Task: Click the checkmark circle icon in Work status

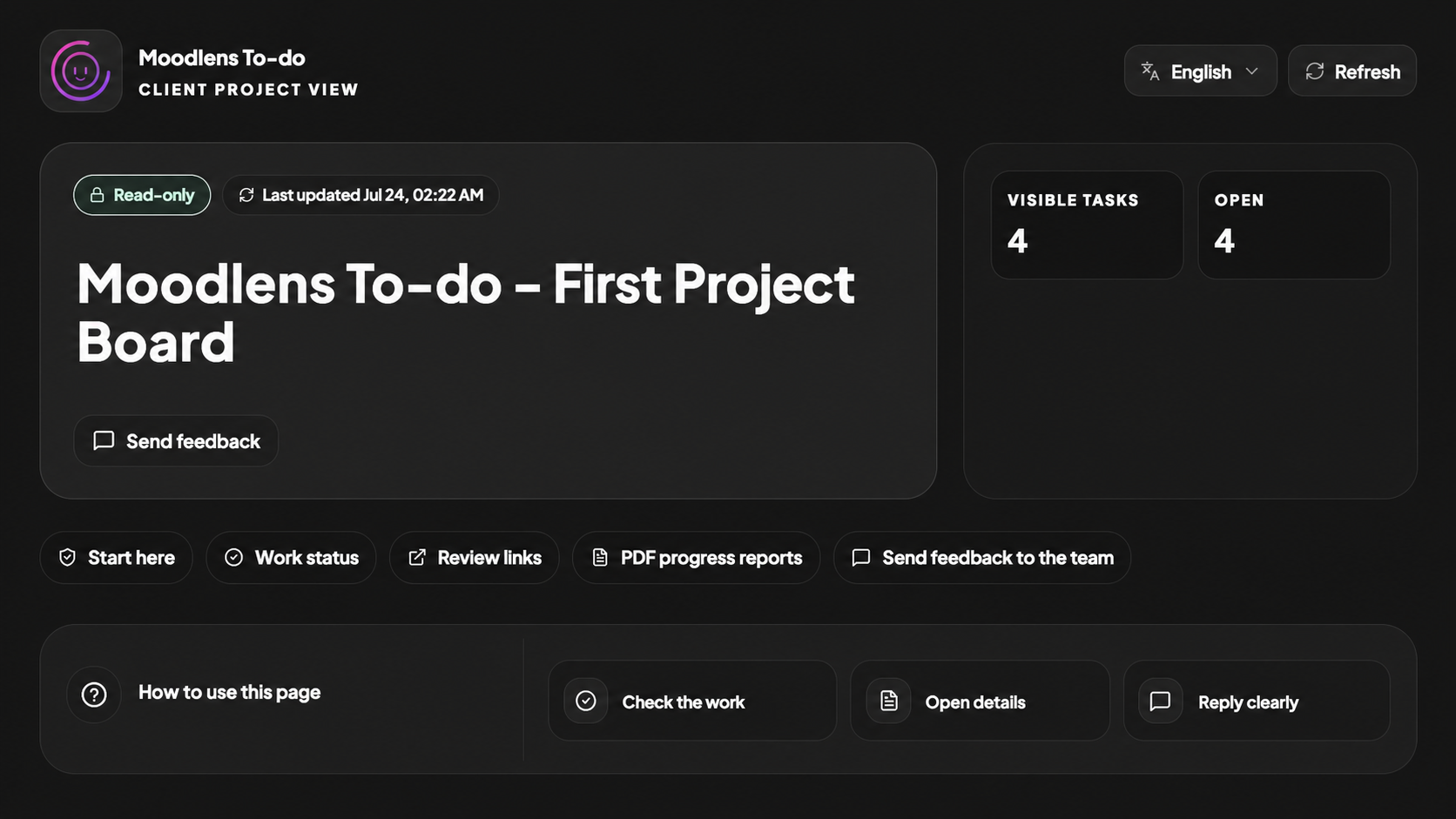Action: pyautogui.click(x=233, y=558)
